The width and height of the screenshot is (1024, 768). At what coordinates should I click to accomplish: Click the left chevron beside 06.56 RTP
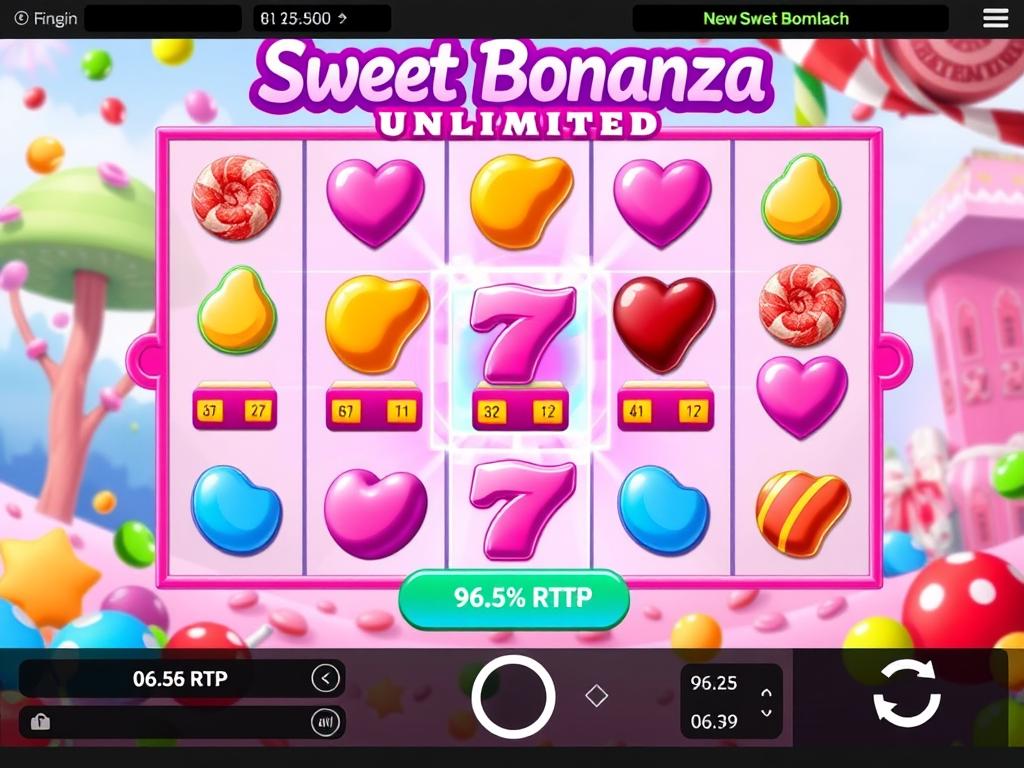point(325,679)
